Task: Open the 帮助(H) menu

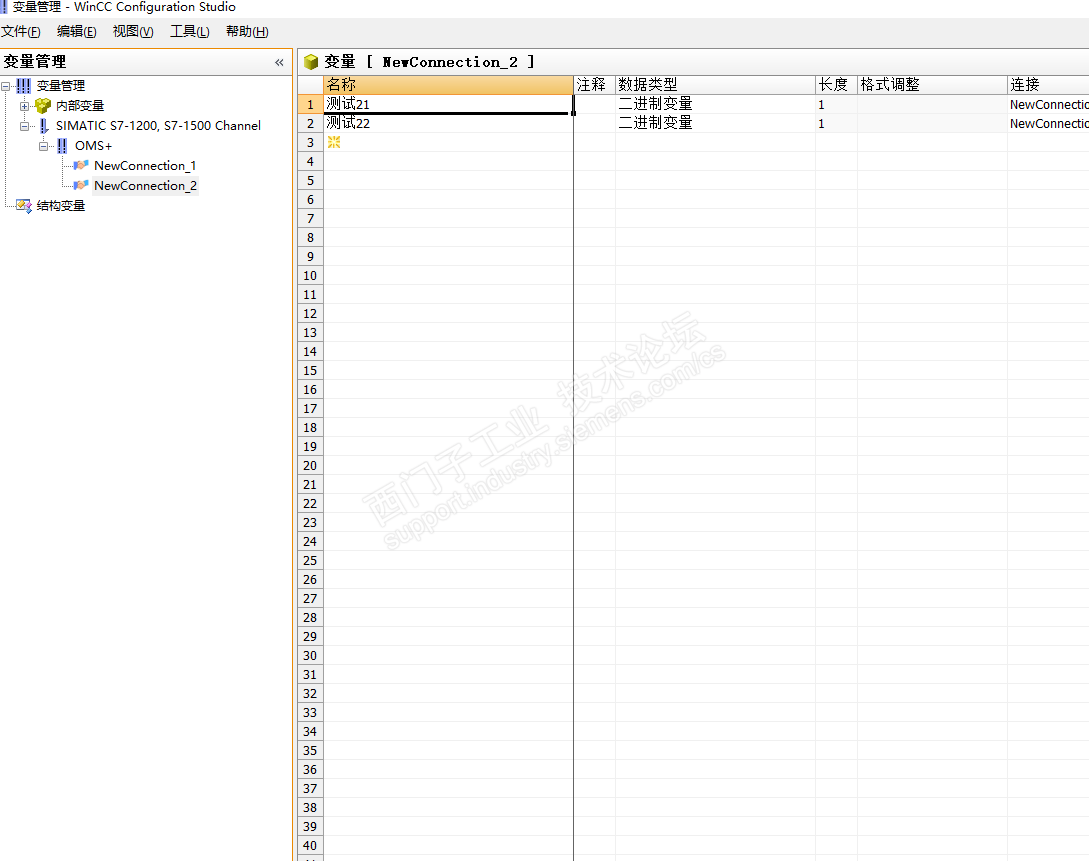Action: click(247, 31)
